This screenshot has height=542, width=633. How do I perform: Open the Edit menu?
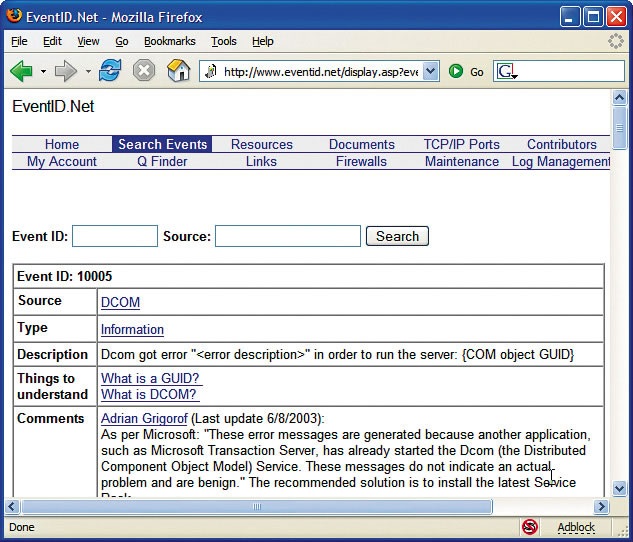52,41
